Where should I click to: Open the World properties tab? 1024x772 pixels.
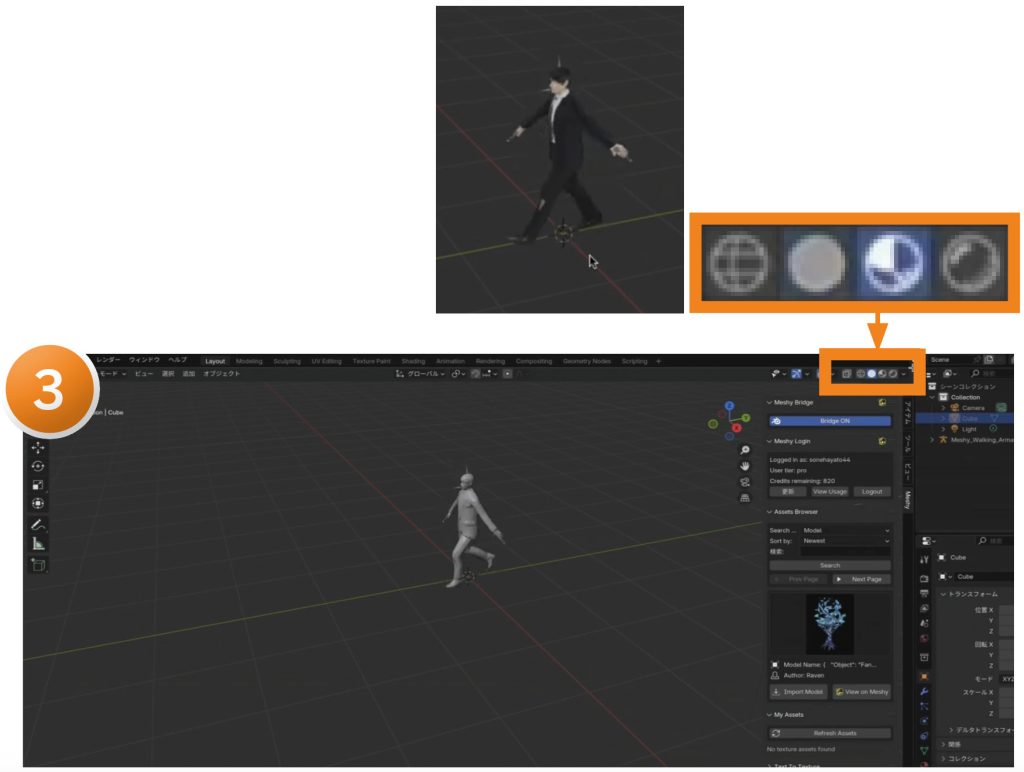coord(924,639)
